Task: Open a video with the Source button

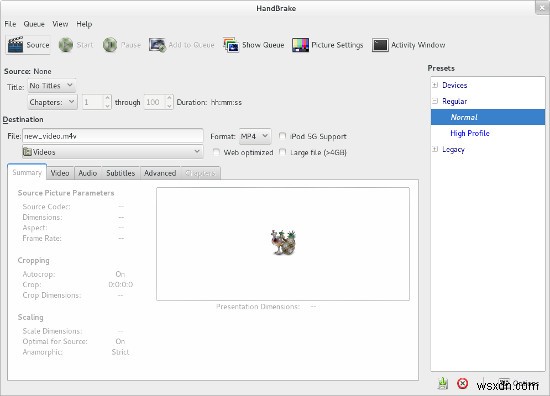Action: [x=28, y=45]
